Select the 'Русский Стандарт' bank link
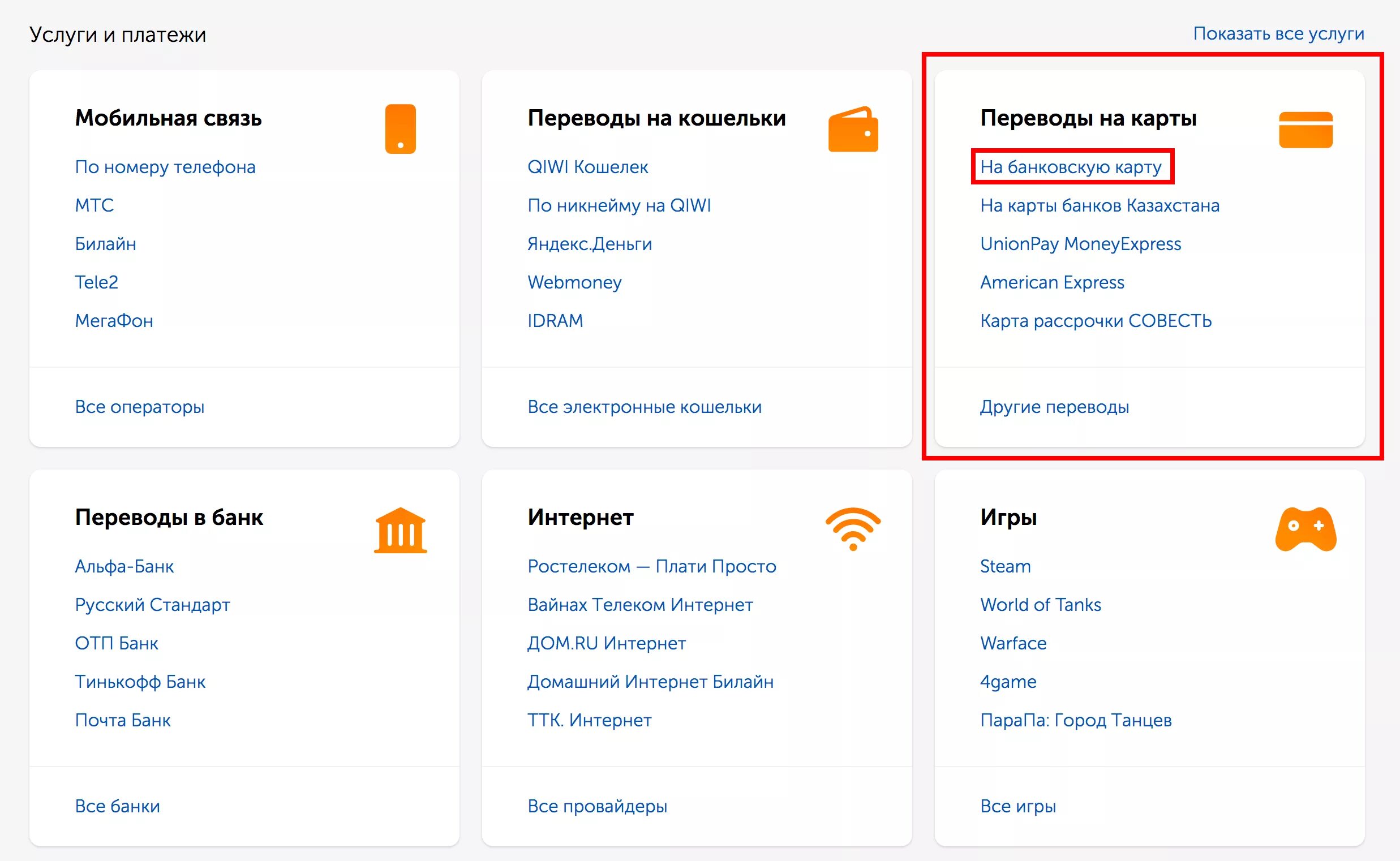This screenshot has width=1400, height=861. coord(153,605)
